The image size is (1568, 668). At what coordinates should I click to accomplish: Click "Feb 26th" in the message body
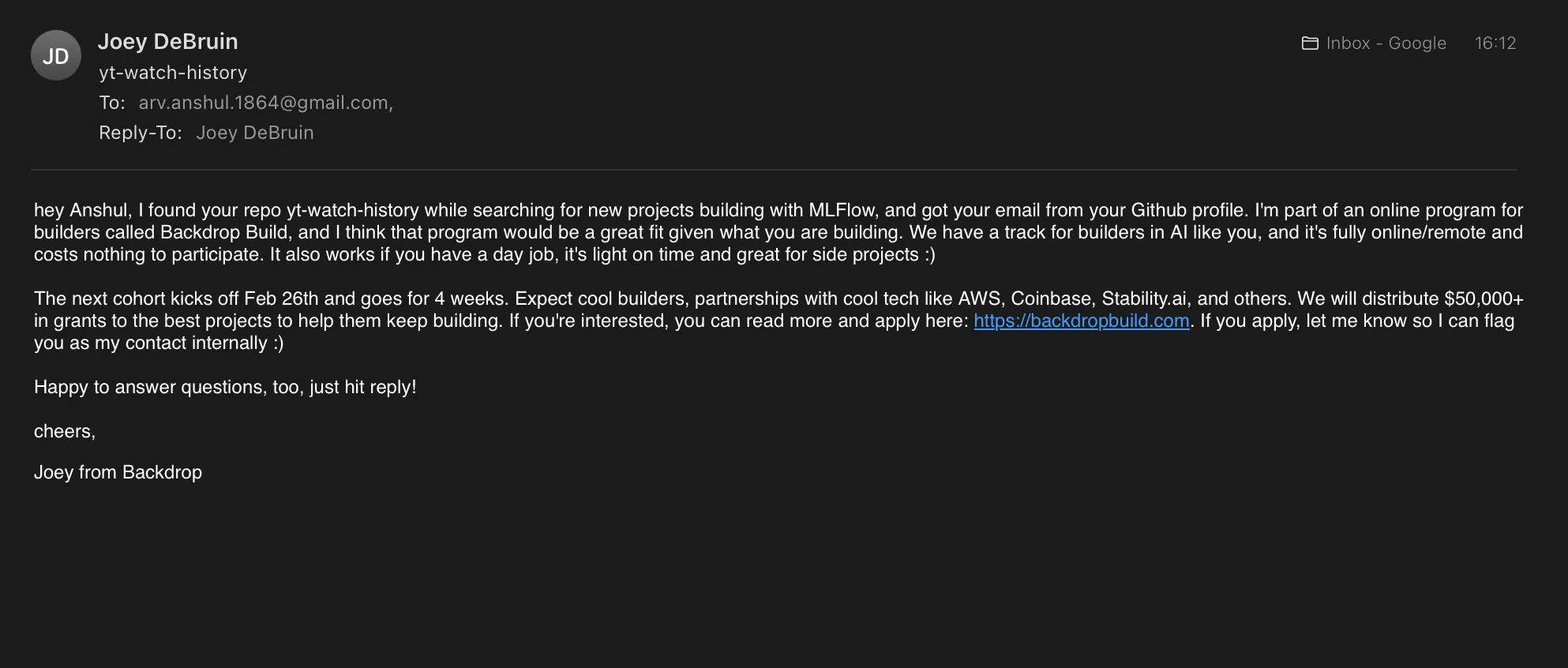281,298
